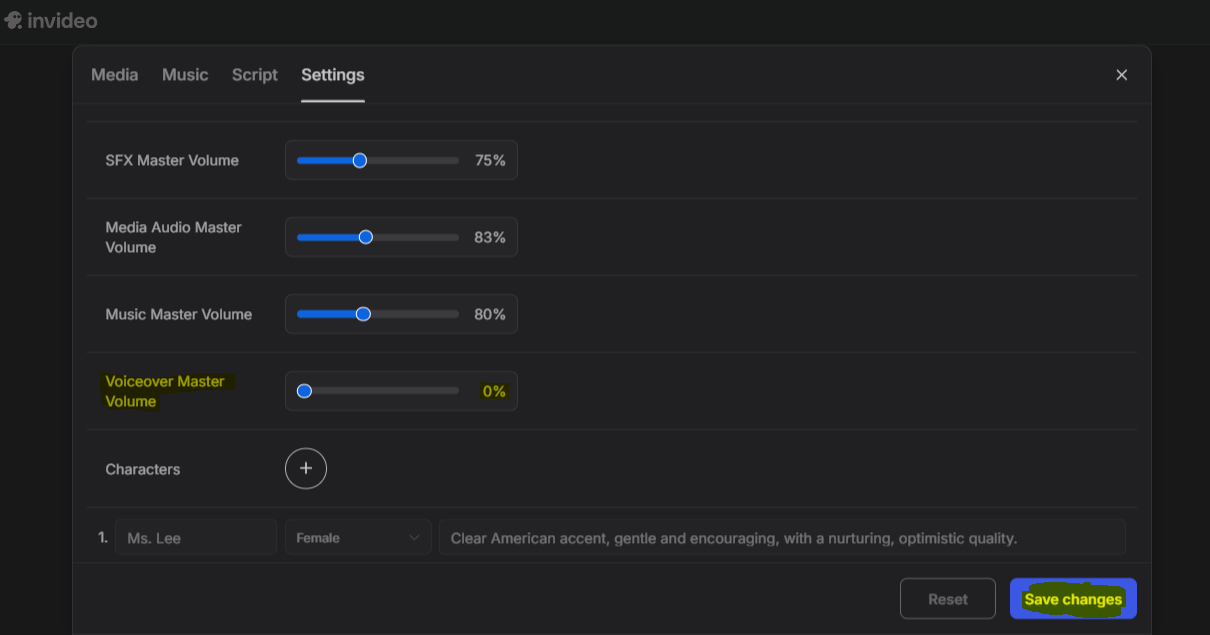Expand the Female gender dropdown
Image resolution: width=1210 pixels, height=635 pixels.
(357, 537)
